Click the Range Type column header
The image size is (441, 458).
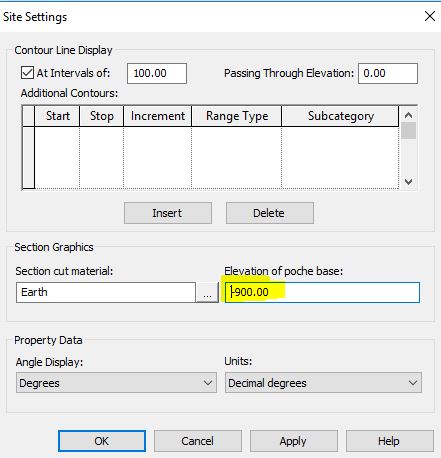[x=237, y=116]
